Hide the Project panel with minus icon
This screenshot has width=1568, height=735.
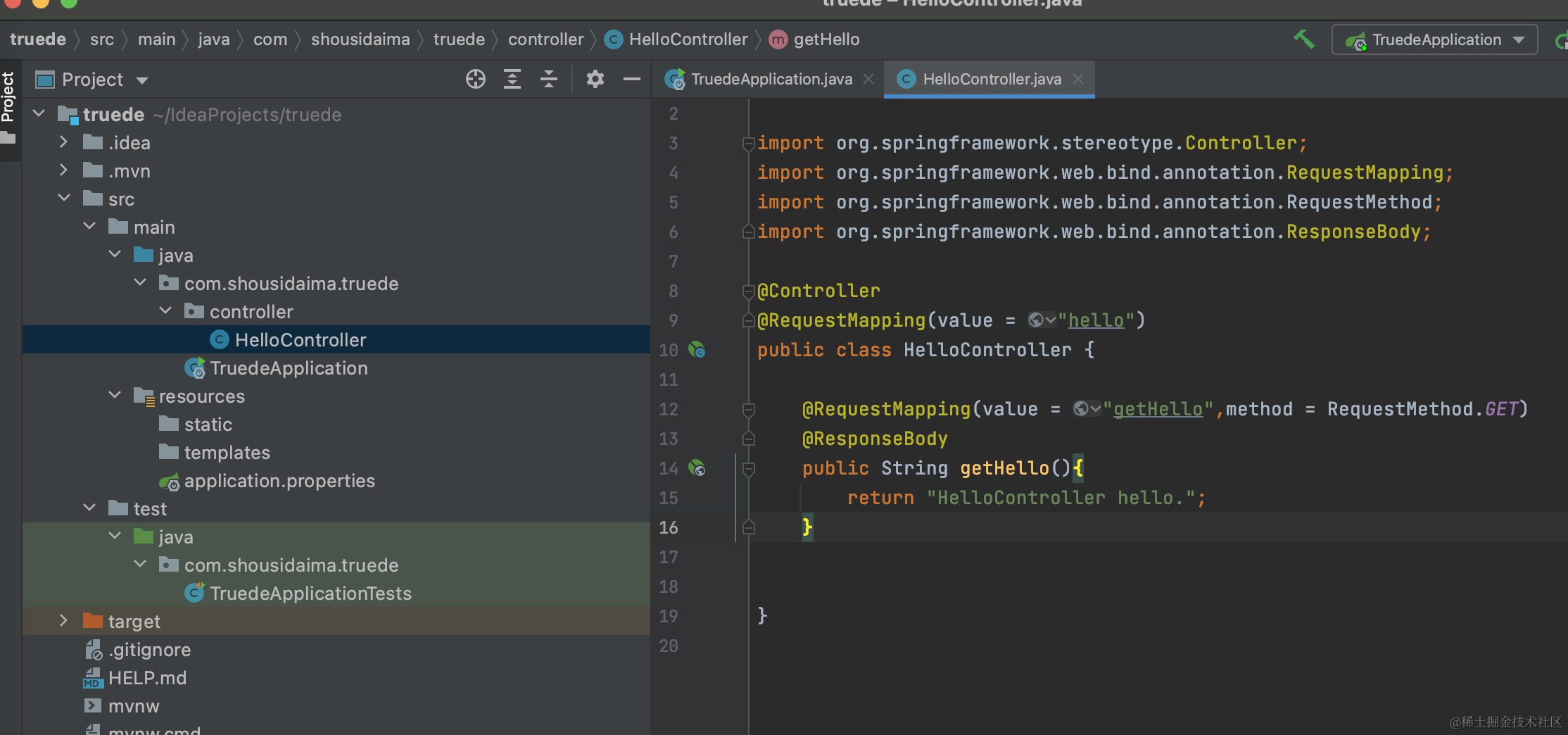(632, 80)
